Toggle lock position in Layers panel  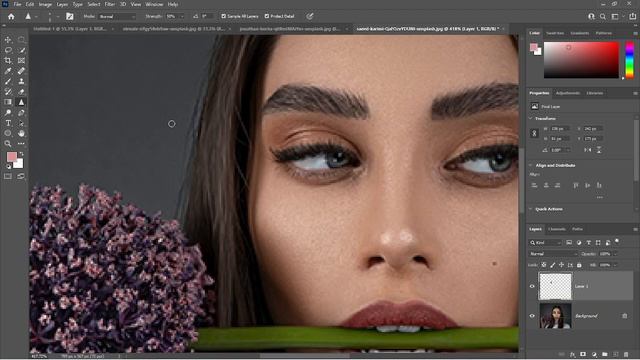(562, 265)
